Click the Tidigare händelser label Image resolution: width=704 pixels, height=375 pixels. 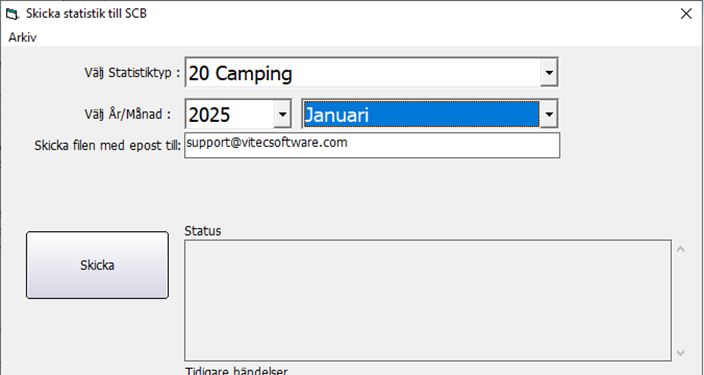click(237, 371)
